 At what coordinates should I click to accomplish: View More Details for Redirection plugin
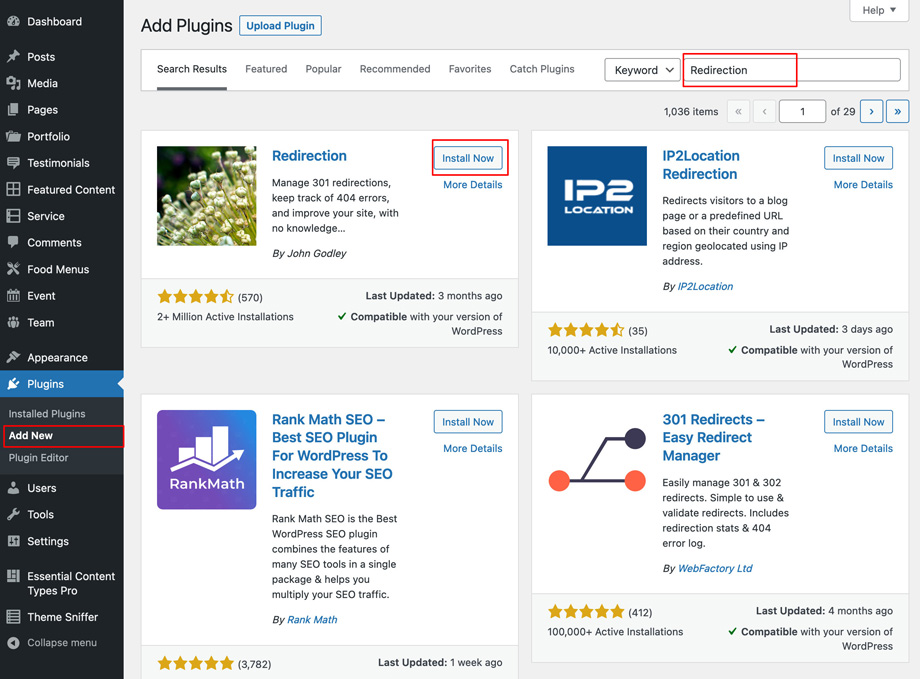pos(473,185)
